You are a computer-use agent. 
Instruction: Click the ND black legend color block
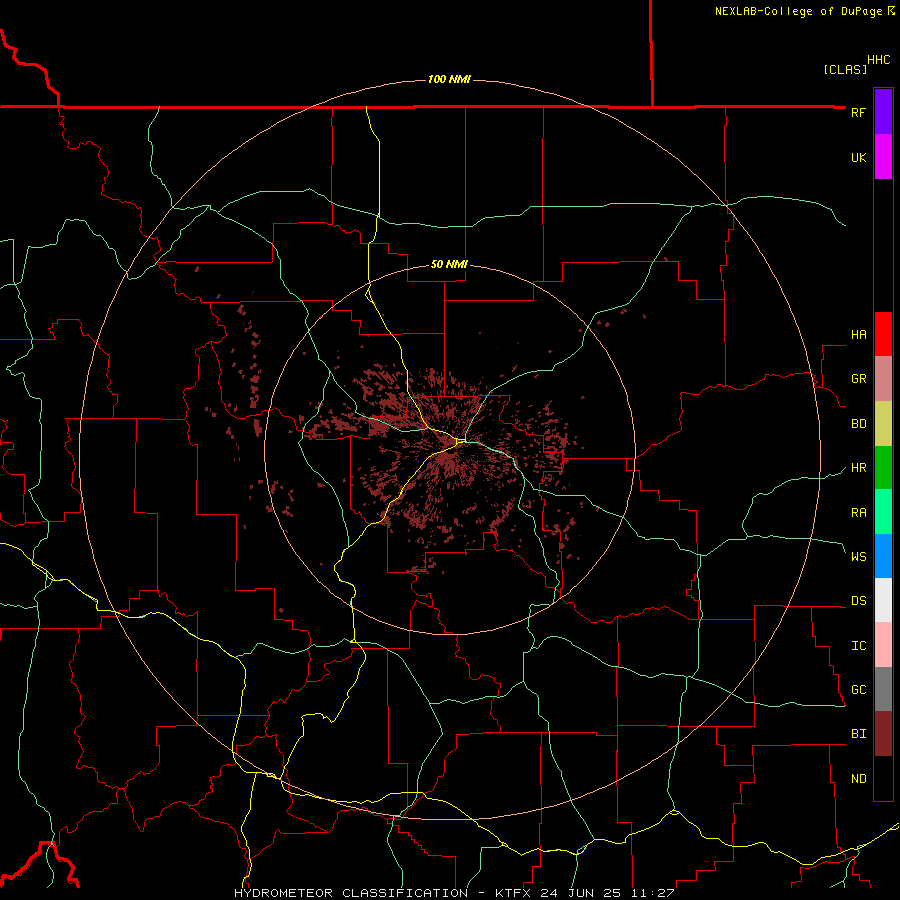[x=883, y=778]
